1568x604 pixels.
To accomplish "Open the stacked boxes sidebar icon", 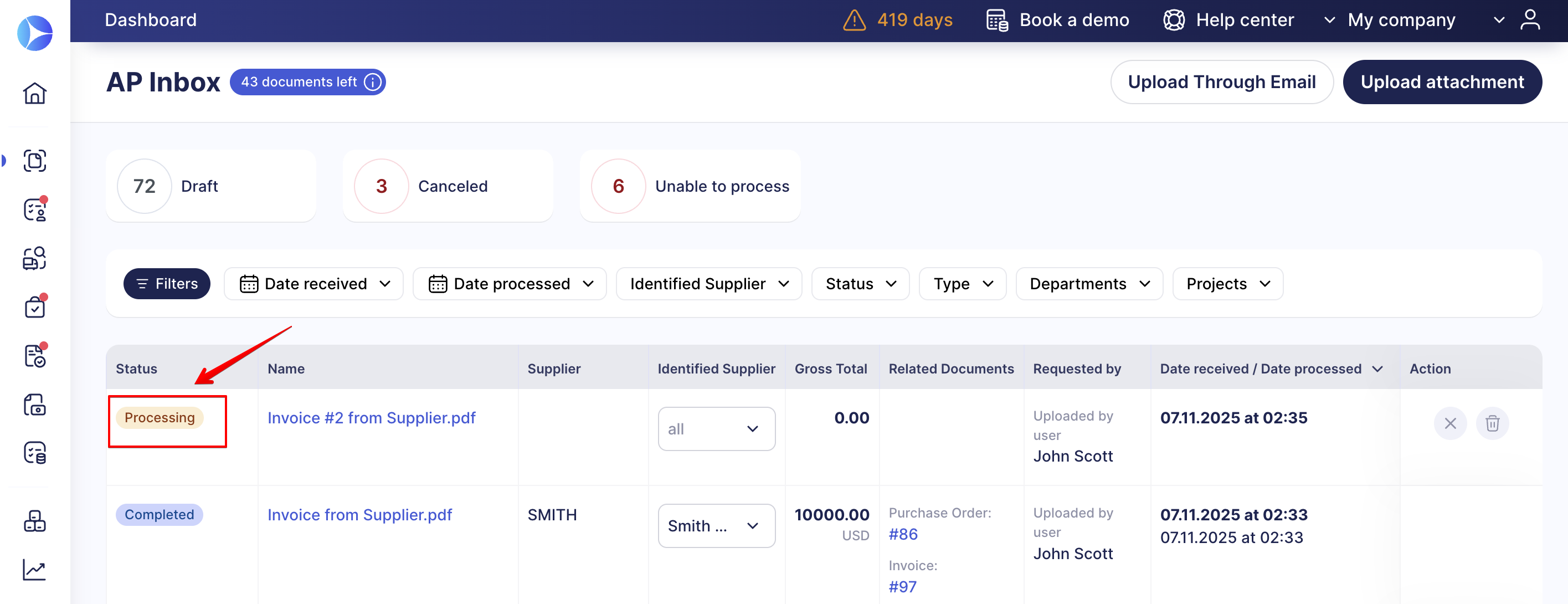I will [x=35, y=521].
